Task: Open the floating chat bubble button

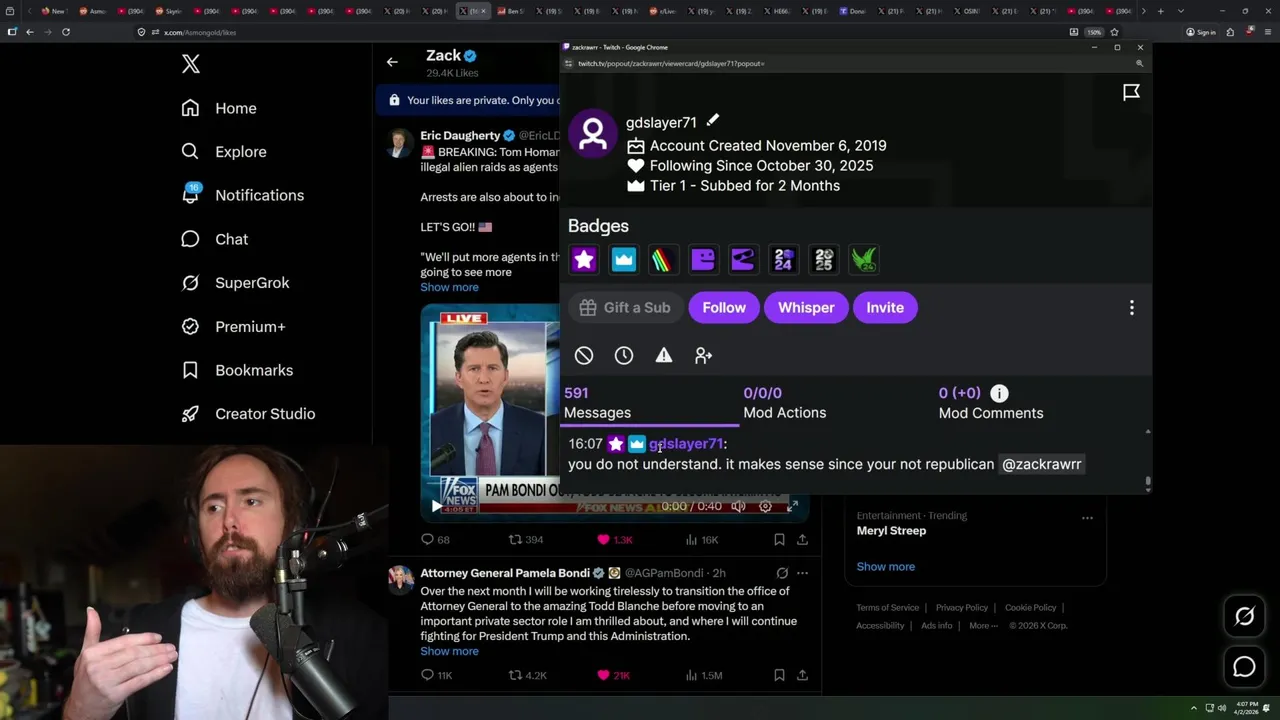Action: click(1244, 666)
